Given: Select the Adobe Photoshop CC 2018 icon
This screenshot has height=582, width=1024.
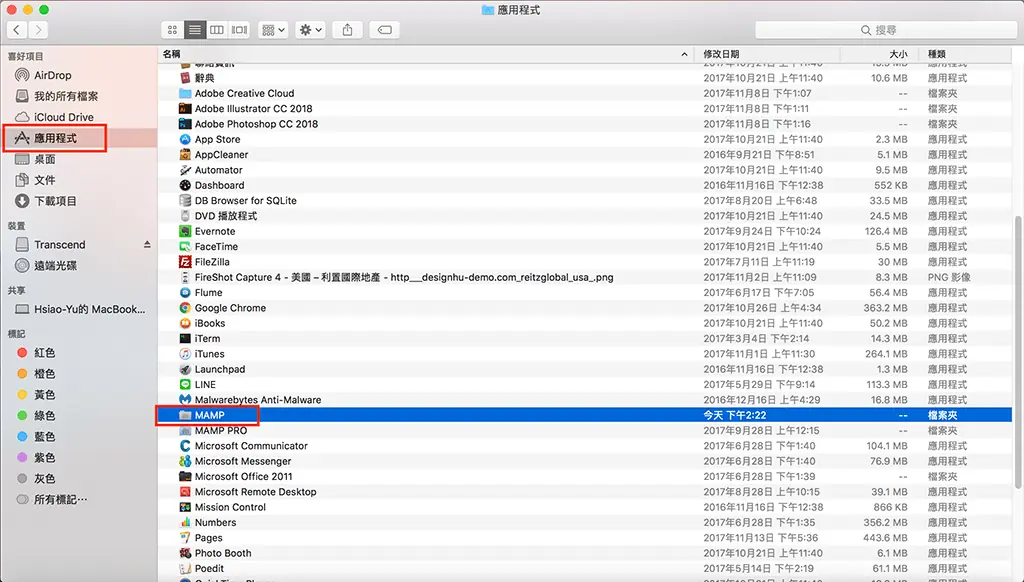Looking at the screenshot, I should (185, 124).
